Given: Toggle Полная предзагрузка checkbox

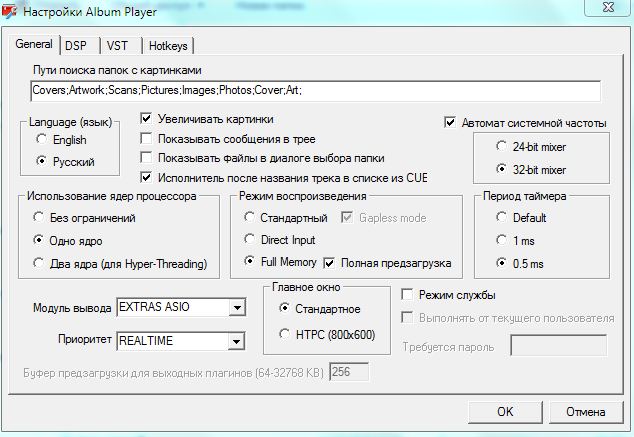Looking at the screenshot, I should pyautogui.click(x=329, y=263).
